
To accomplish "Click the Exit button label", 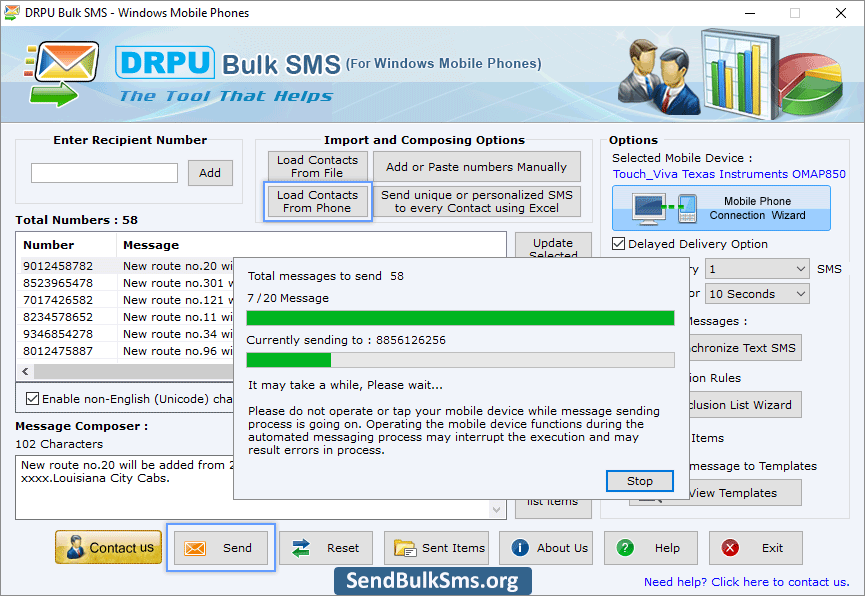I will click(x=772, y=548).
